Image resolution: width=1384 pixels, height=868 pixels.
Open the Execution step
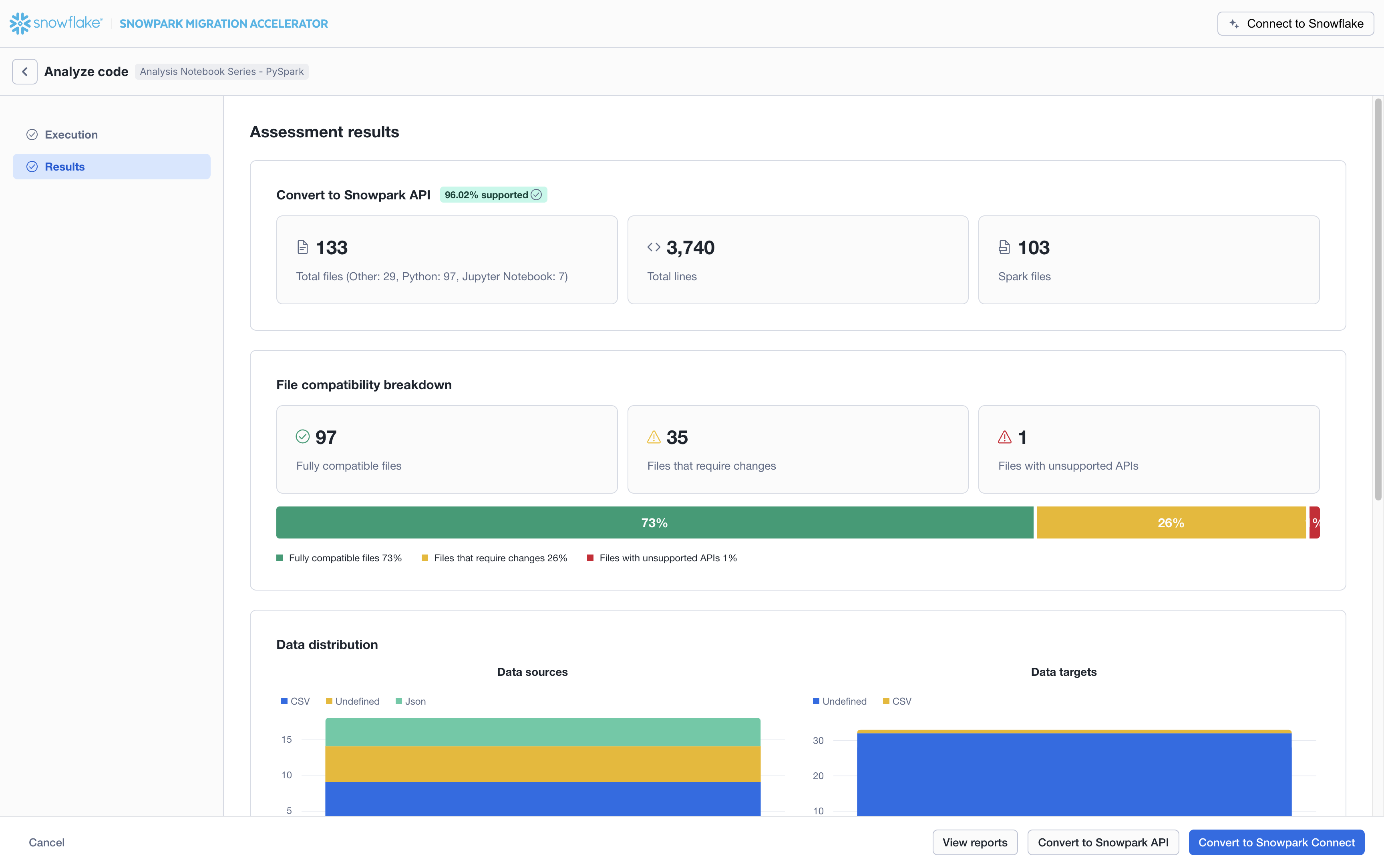pyautogui.click(x=71, y=135)
